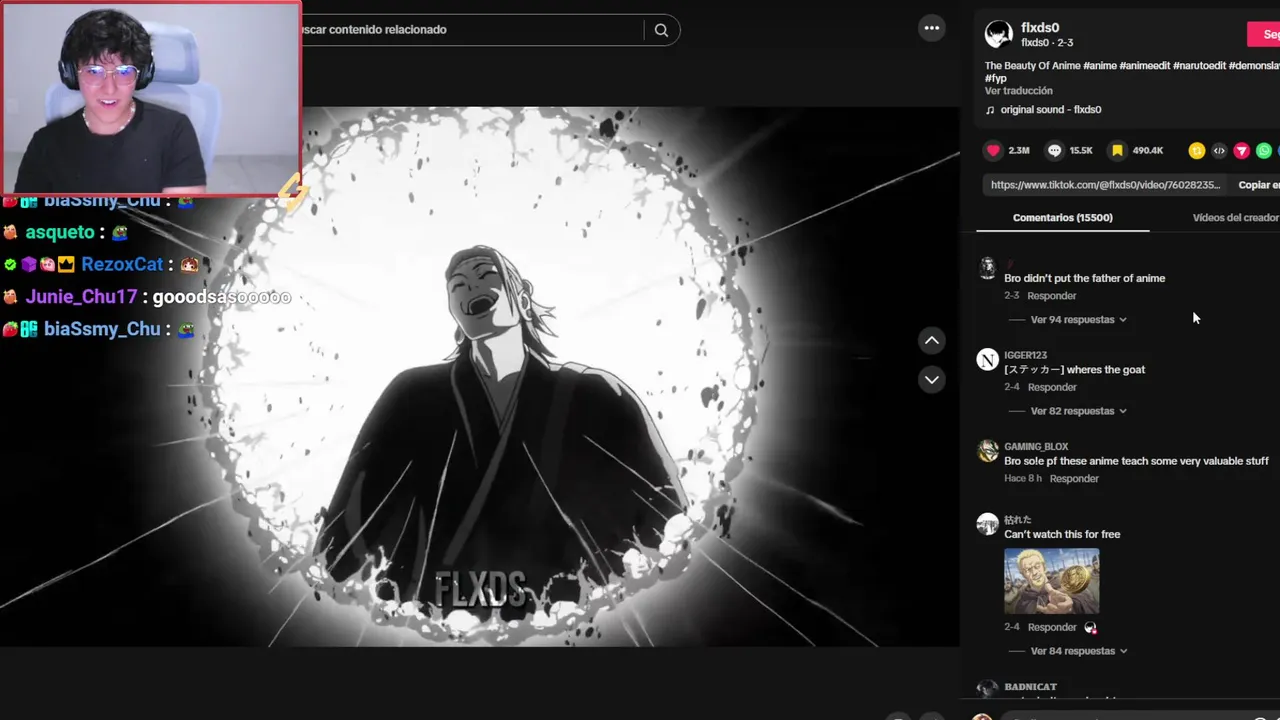Share via the red send icon
This screenshot has width=1280, height=720.
pyautogui.click(x=1241, y=151)
